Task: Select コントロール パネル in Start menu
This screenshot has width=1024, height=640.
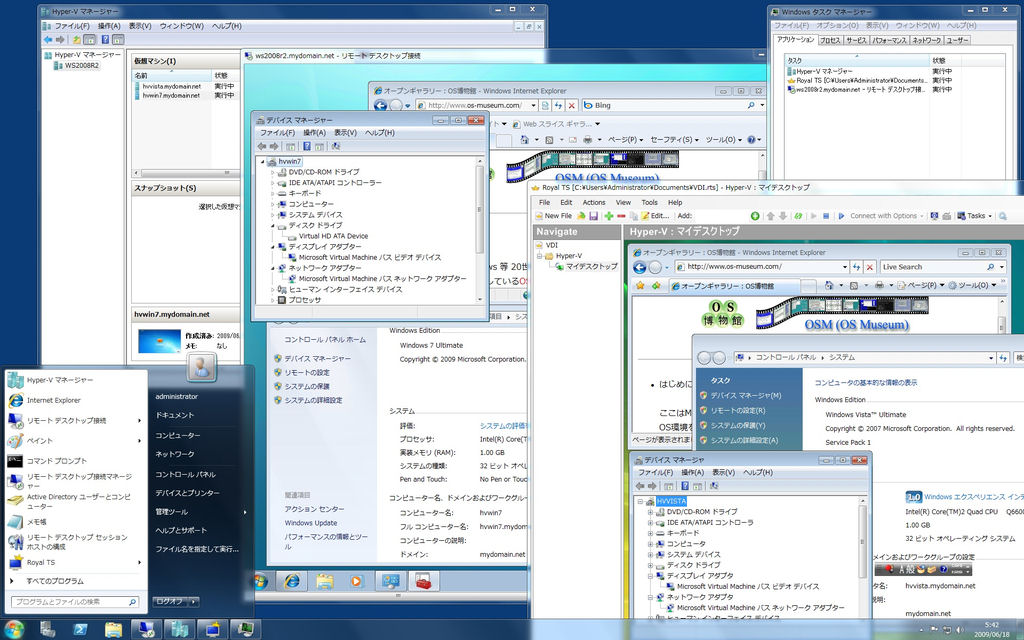Action: coord(185,474)
